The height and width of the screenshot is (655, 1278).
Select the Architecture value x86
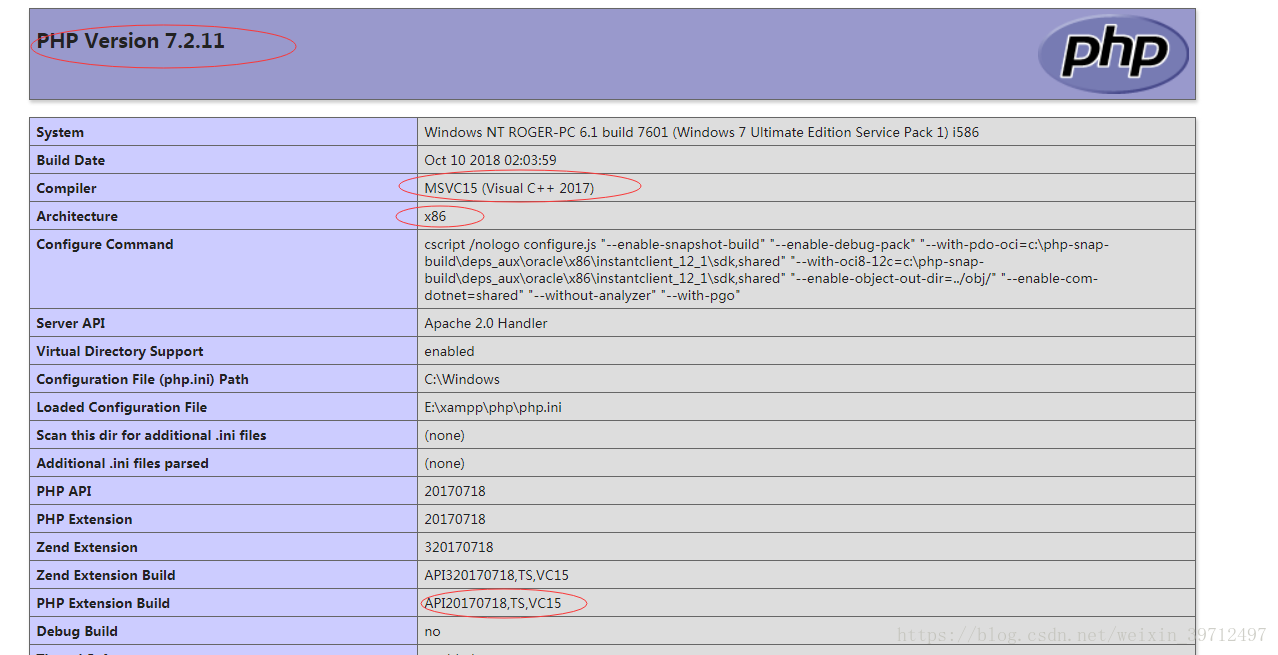(436, 216)
